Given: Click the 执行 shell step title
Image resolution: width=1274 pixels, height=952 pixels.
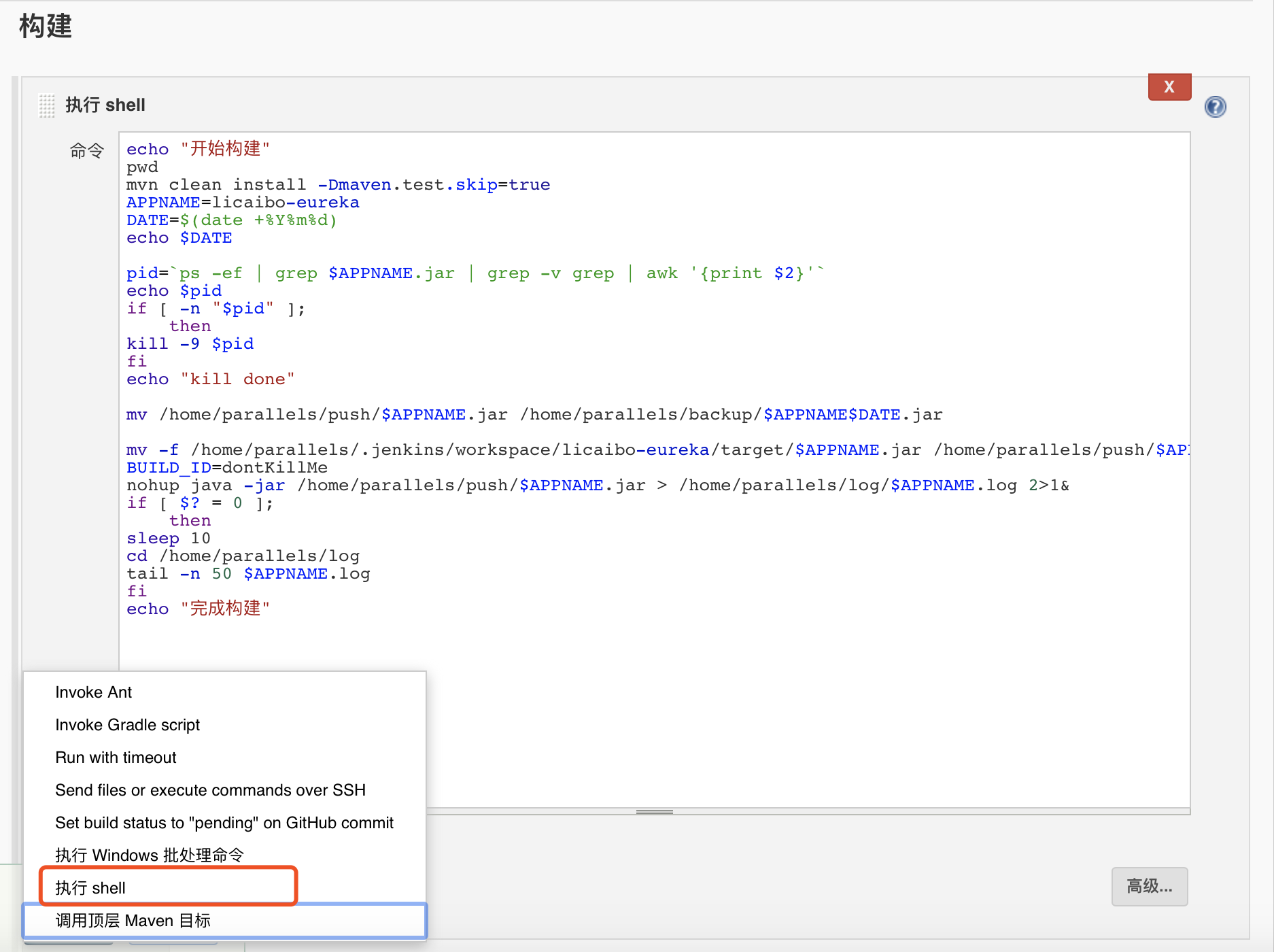Looking at the screenshot, I should coord(105,105).
